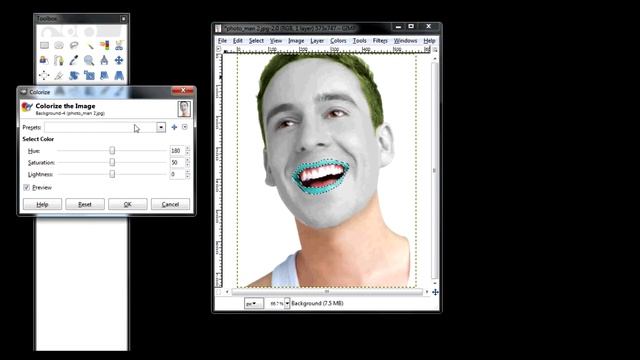Open the Tools menu
Image resolution: width=640 pixels, height=360 pixels.
click(x=359, y=41)
